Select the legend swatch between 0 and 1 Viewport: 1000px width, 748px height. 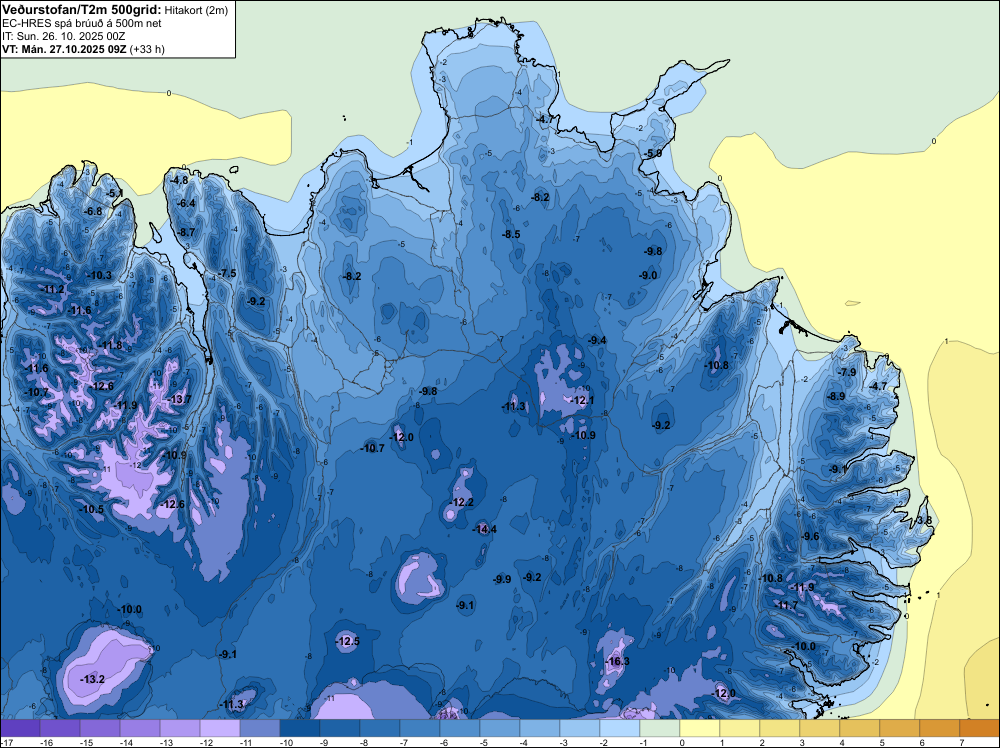coord(700,728)
